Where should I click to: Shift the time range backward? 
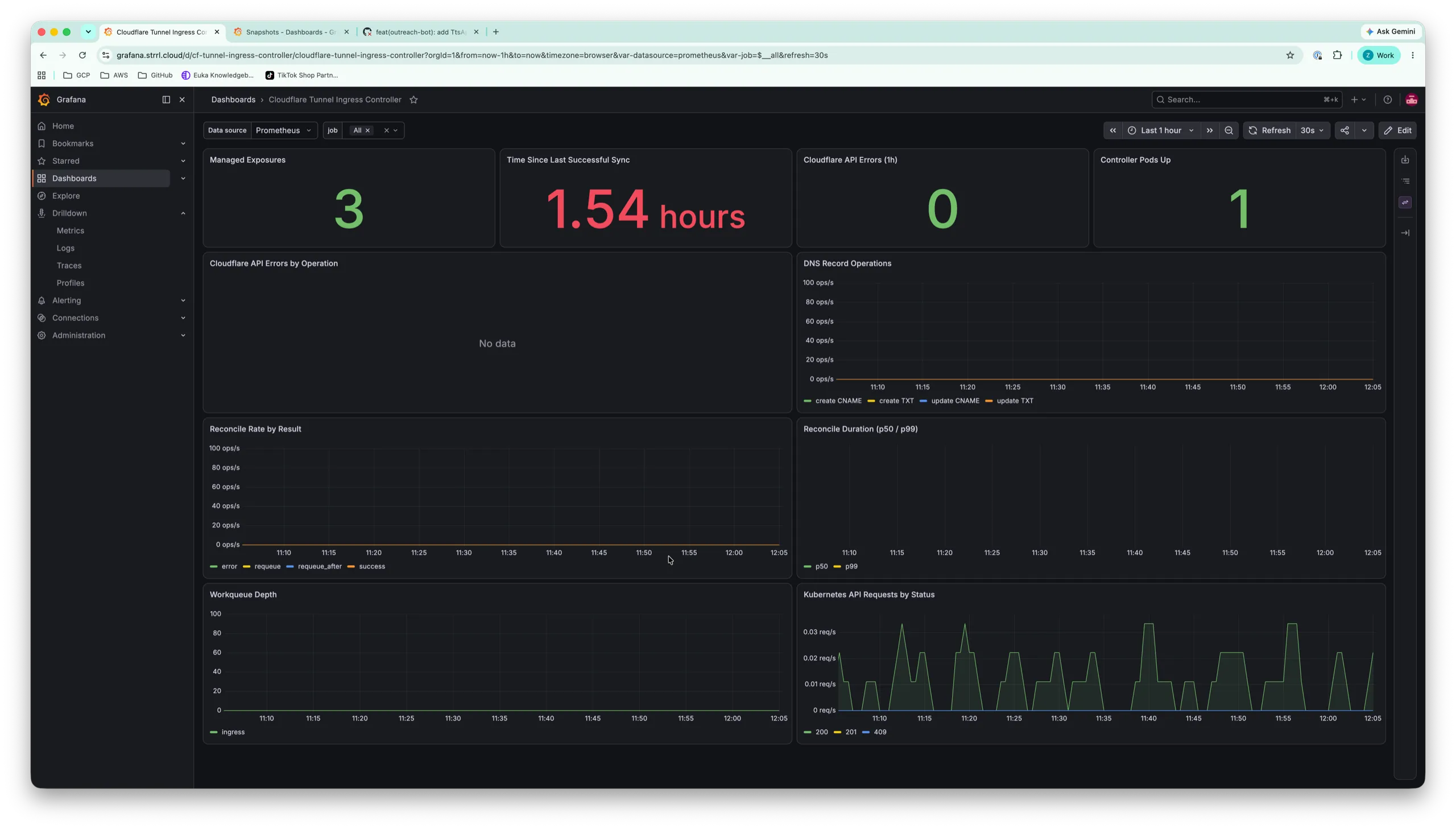[1112, 130]
